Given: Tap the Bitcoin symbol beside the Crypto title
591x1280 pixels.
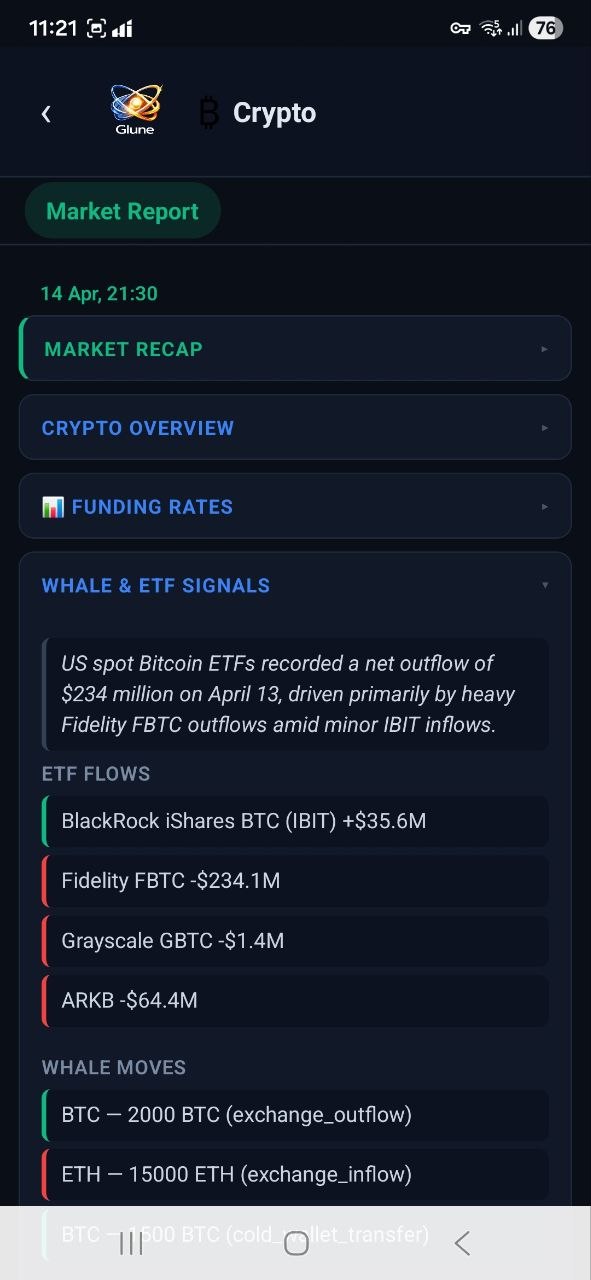Looking at the screenshot, I should click(x=208, y=113).
